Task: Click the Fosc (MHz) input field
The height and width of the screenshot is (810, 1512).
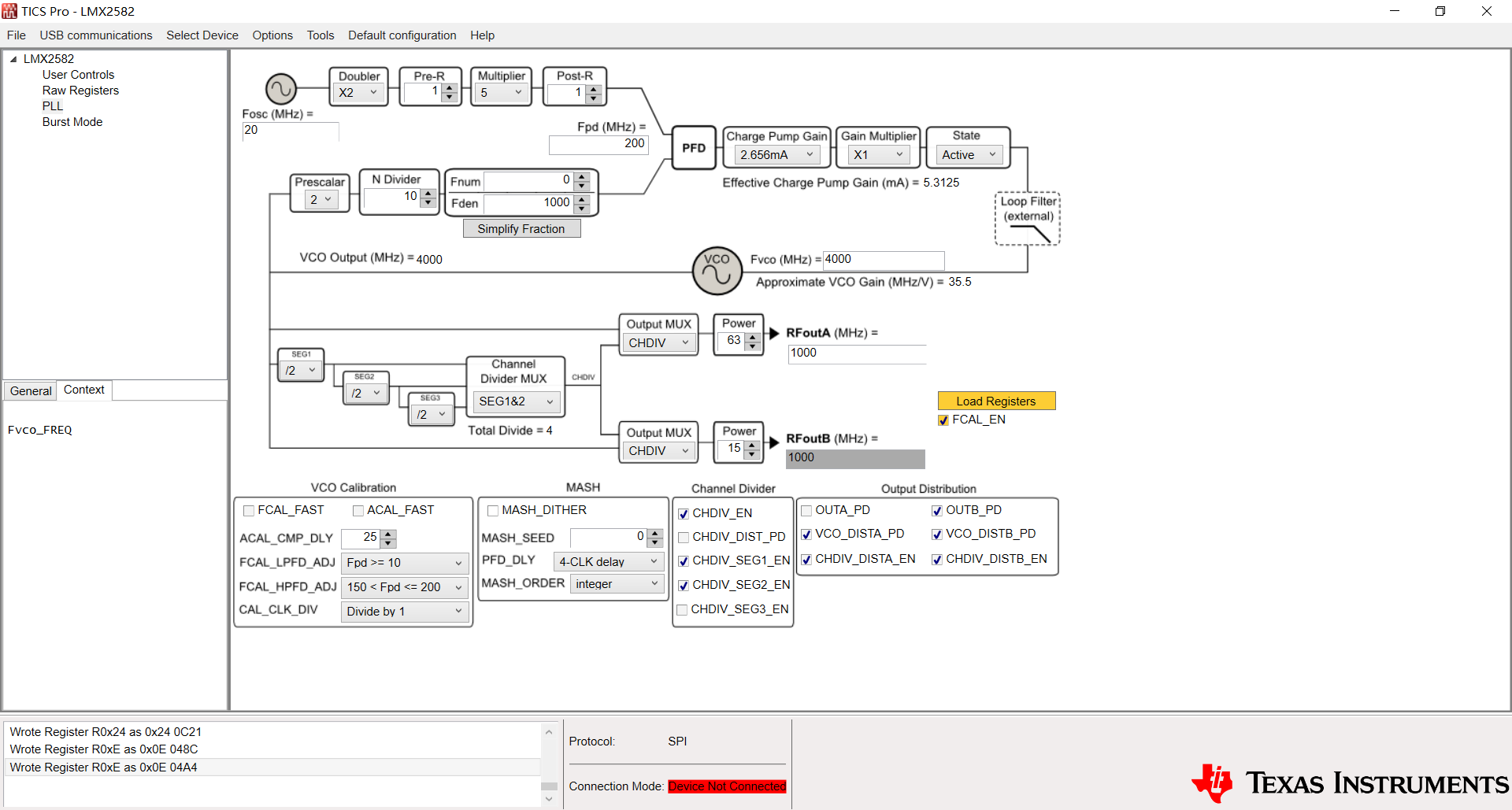Action: coord(291,131)
